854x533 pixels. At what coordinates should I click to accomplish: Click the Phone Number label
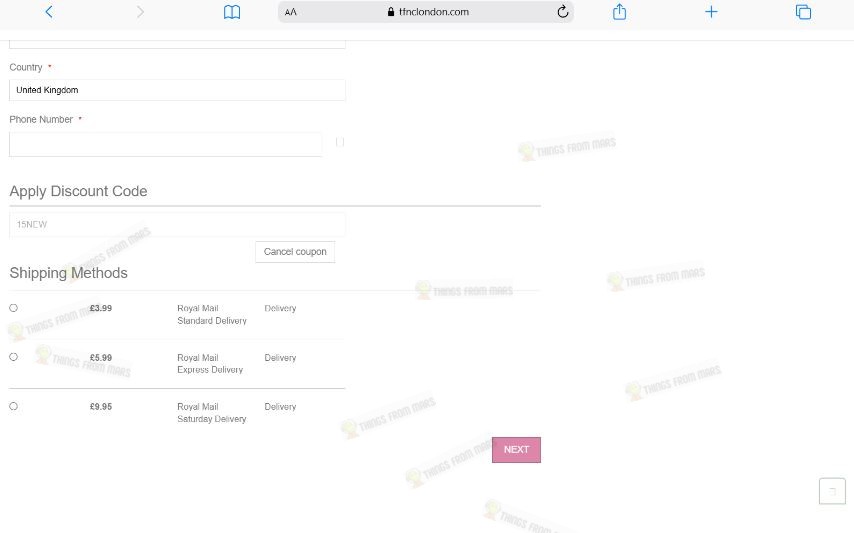point(41,119)
